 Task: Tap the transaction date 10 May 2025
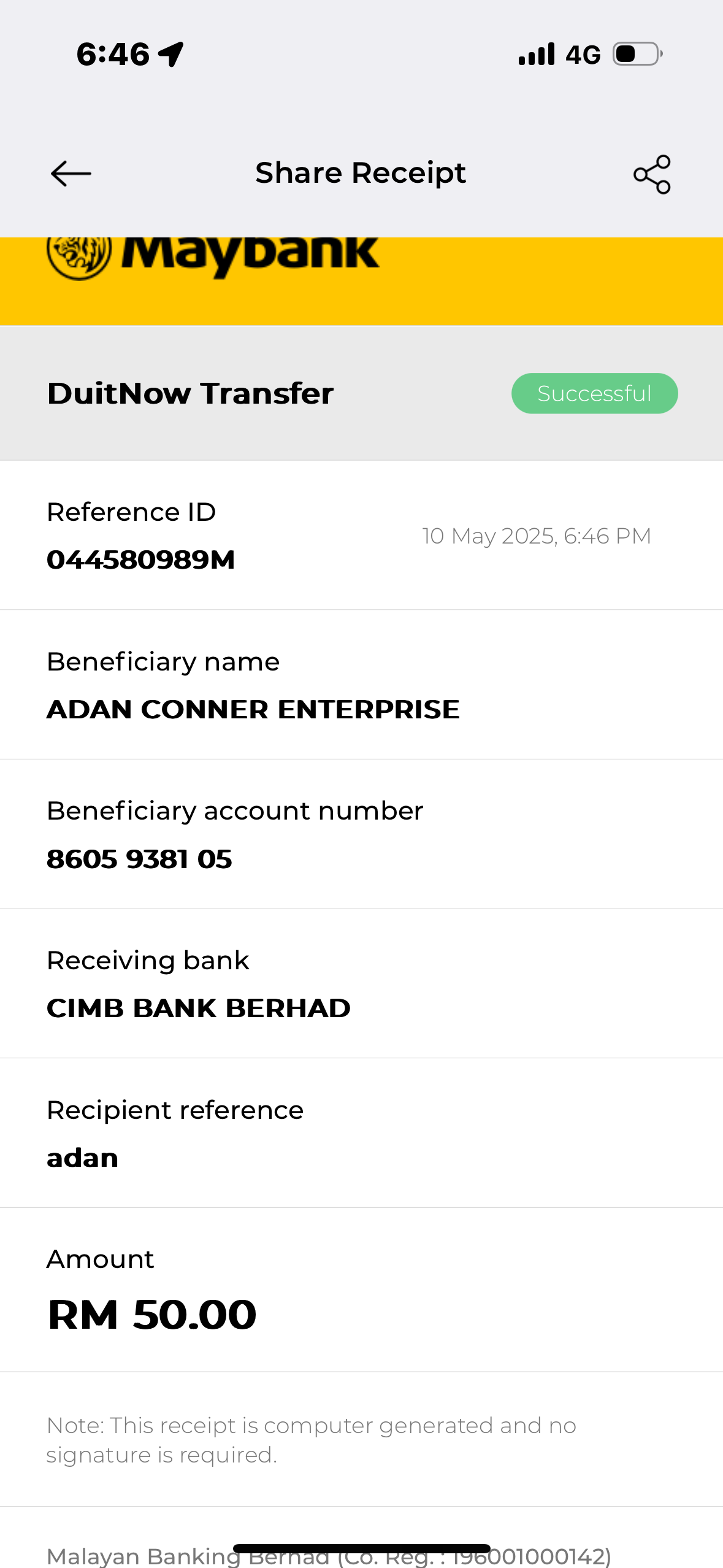pyautogui.click(x=537, y=536)
